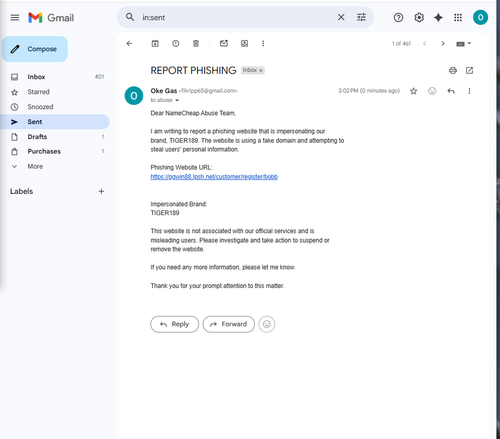Go to the newer conversation arrow

pyautogui.click(x=424, y=43)
